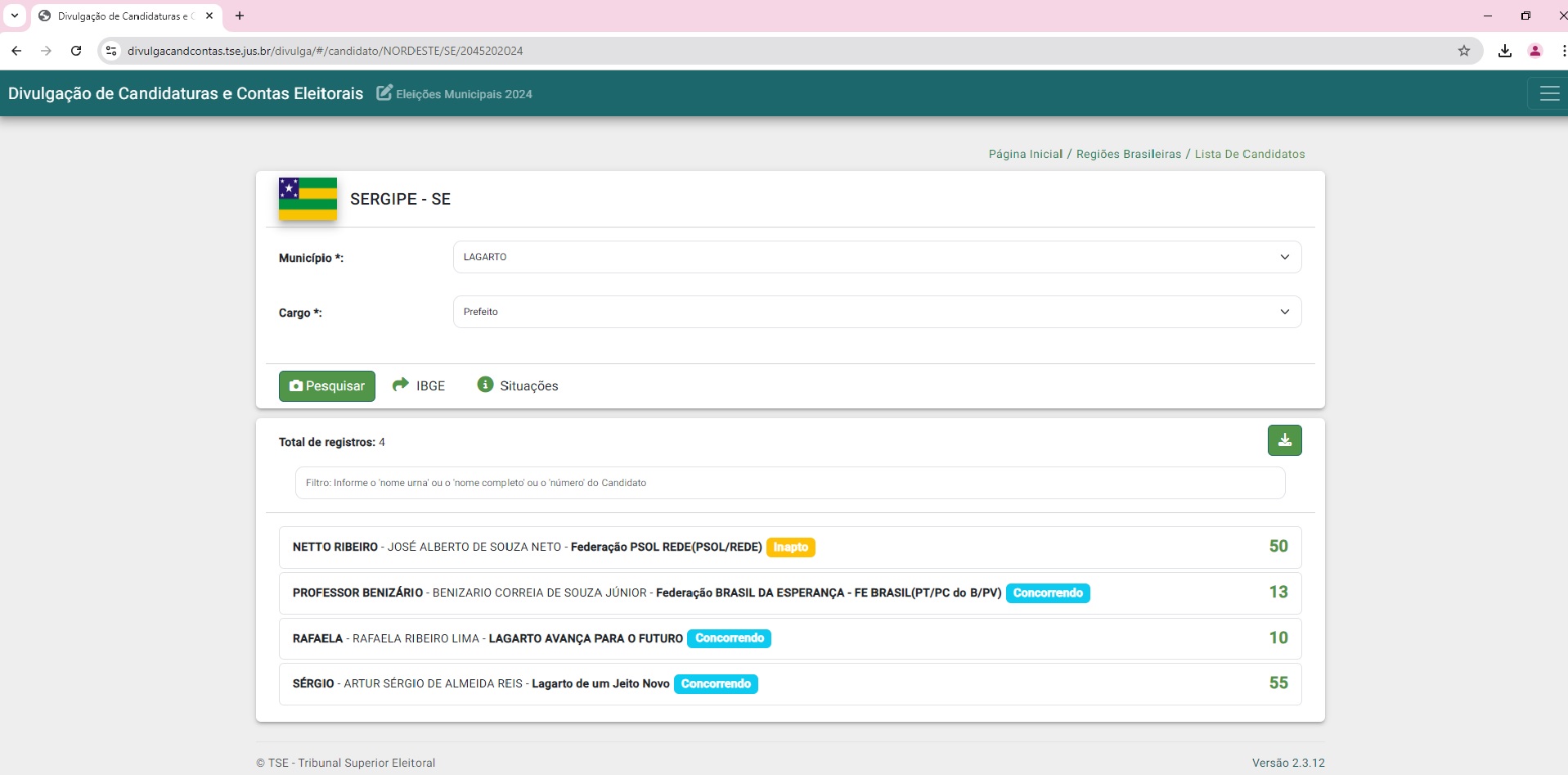Click the IBGE share arrow icon
1568x775 pixels.
coord(400,385)
